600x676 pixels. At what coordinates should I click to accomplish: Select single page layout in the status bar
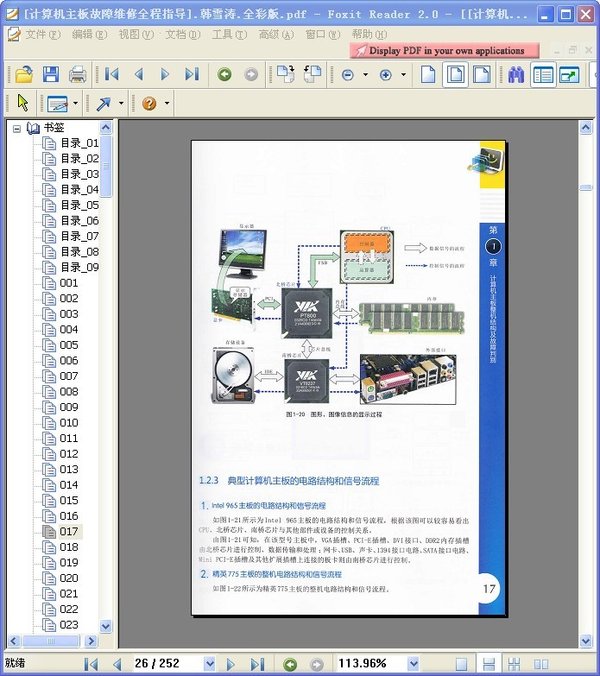pyautogui.click(x=462, y=664)
